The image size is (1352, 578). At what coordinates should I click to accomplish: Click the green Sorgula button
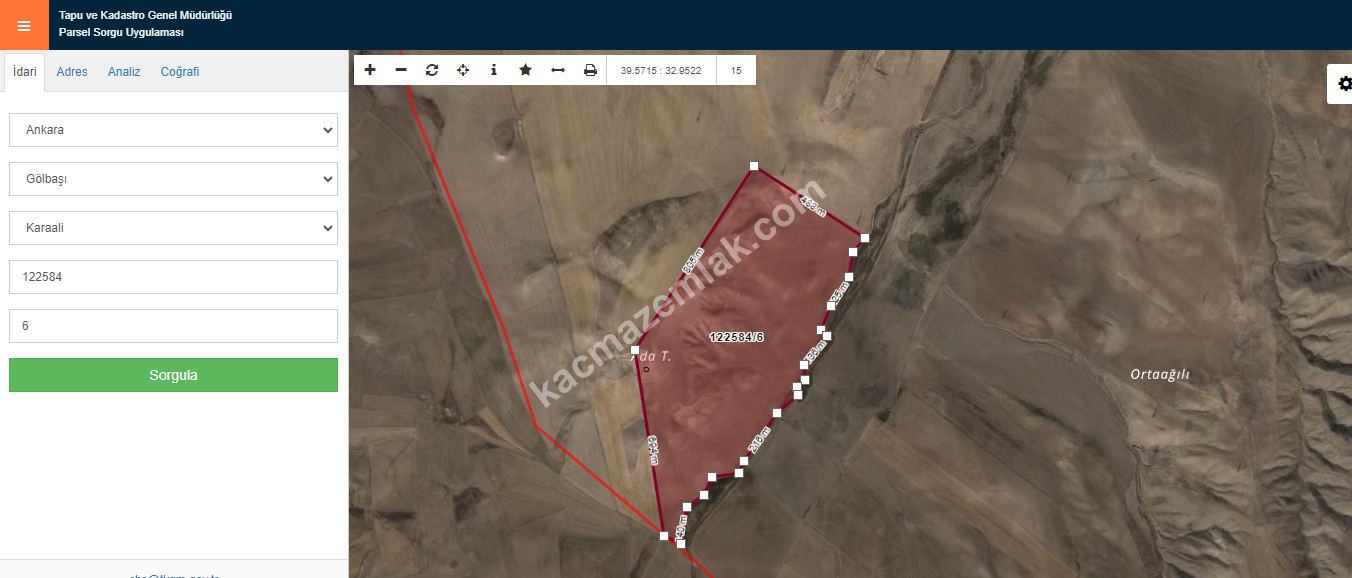click(173, 375)
